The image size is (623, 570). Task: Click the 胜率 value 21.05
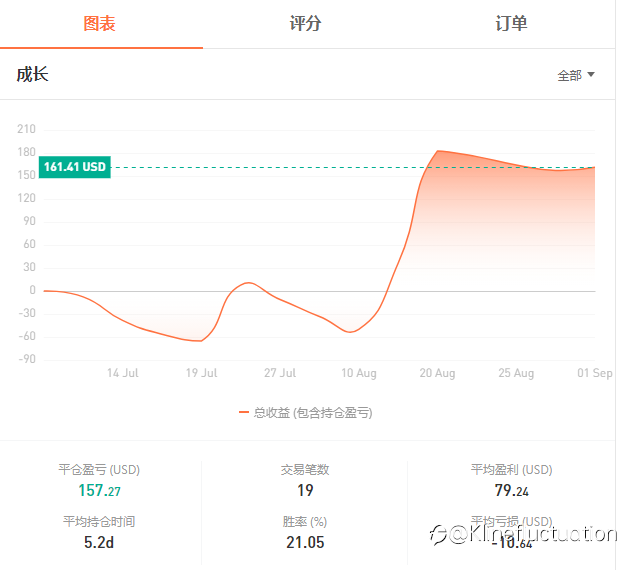pos(305,542)
